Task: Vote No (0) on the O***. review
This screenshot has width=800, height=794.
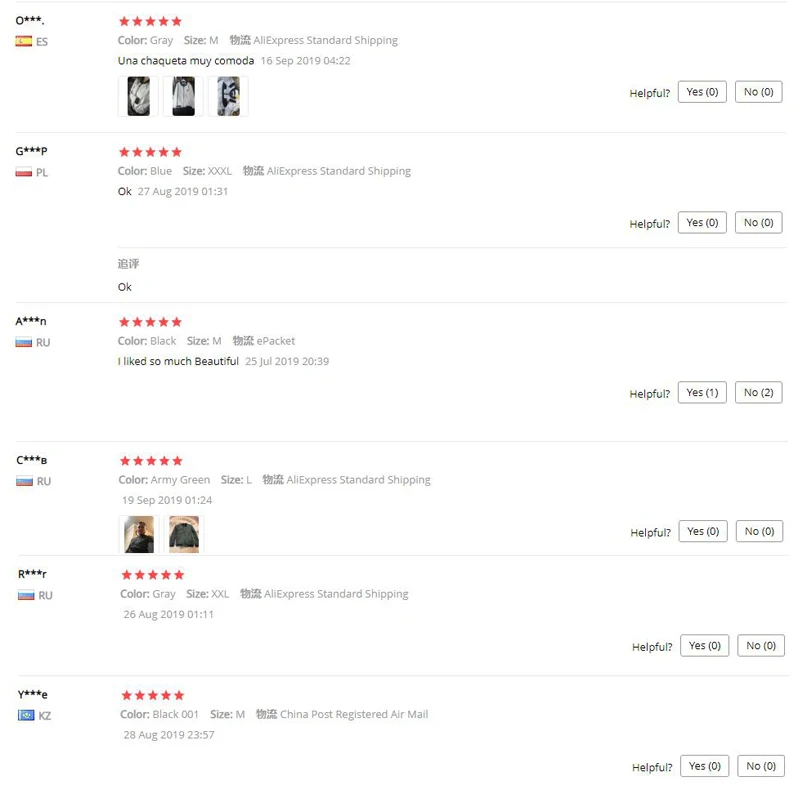Action: coord(758,92)
